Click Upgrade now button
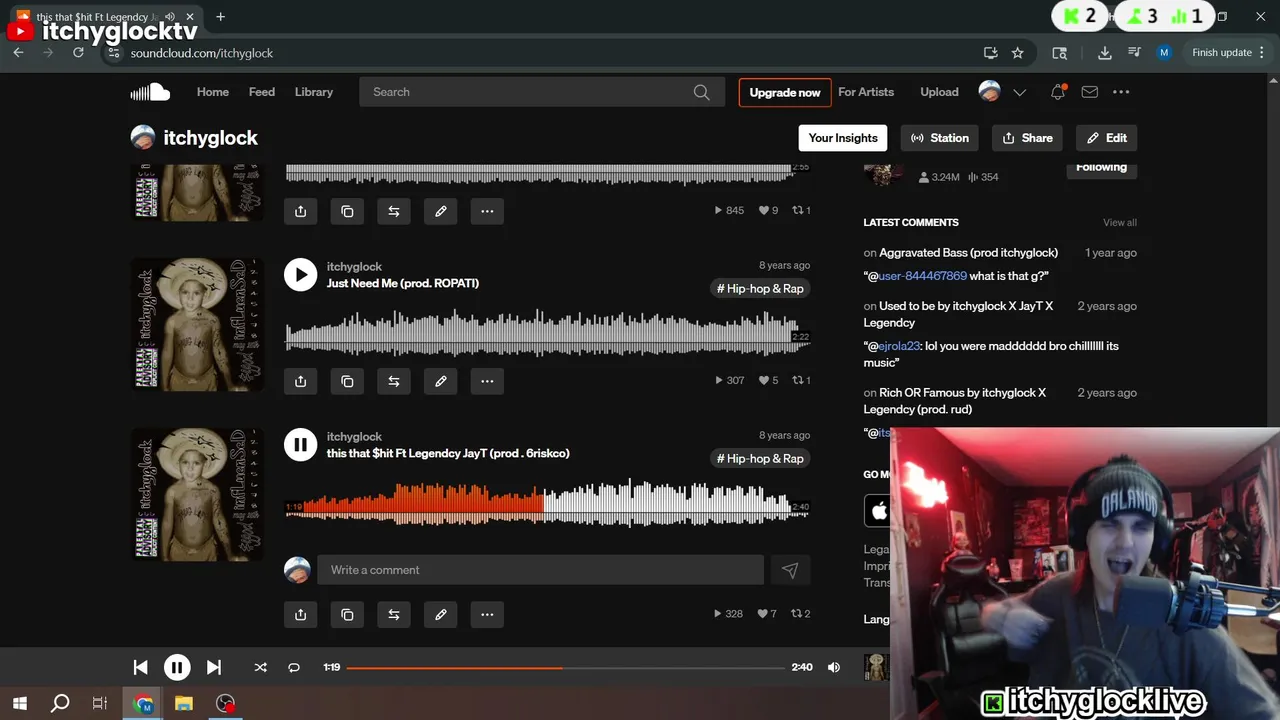The image size is (1280, 720). click(x=785, y=92)
